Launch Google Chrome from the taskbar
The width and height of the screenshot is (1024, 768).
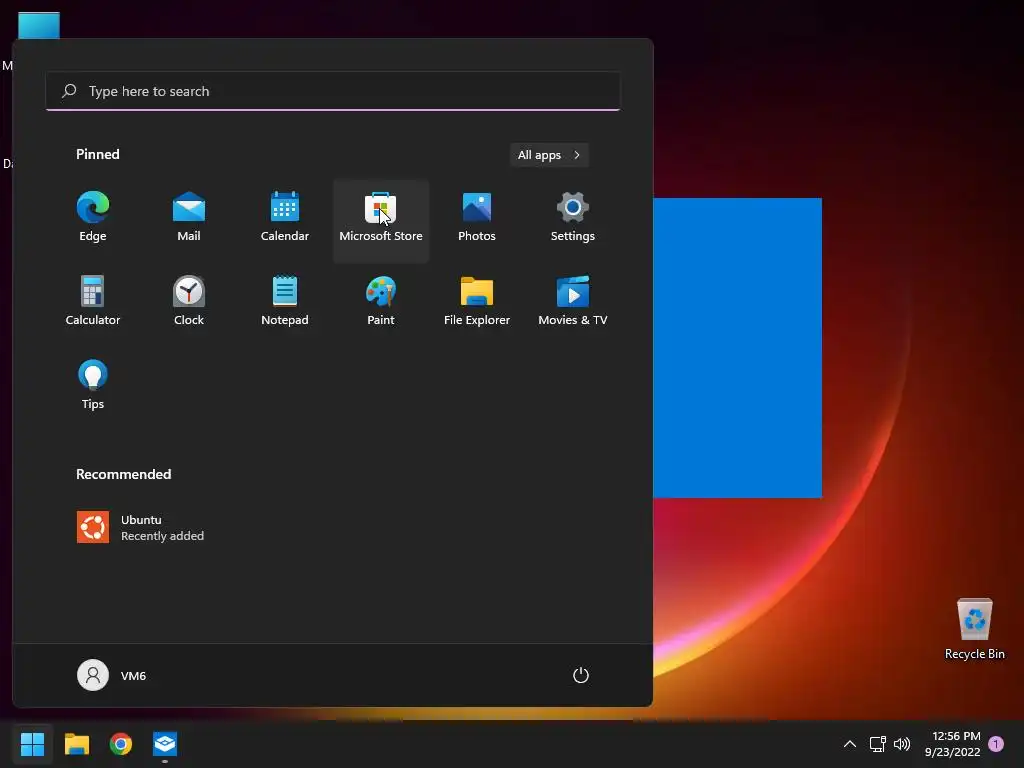(121, 744)
